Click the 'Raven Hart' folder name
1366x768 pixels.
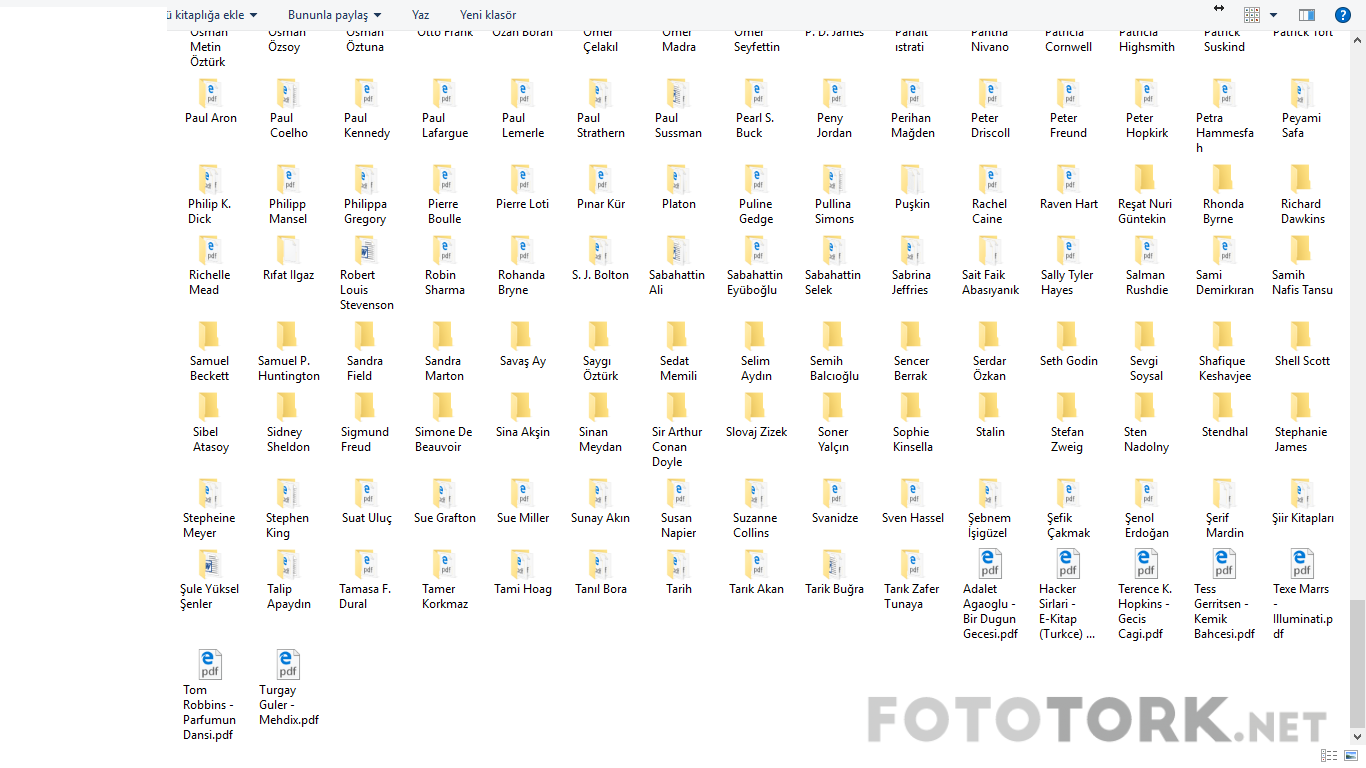tap(1068, 204)
